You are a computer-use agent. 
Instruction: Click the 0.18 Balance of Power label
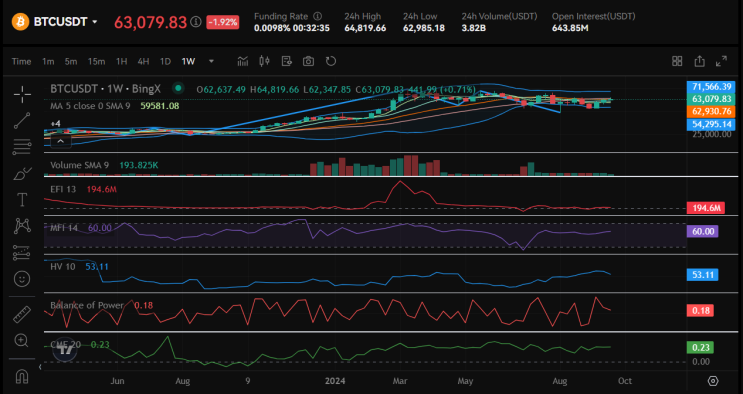click(x=700, y=311)
